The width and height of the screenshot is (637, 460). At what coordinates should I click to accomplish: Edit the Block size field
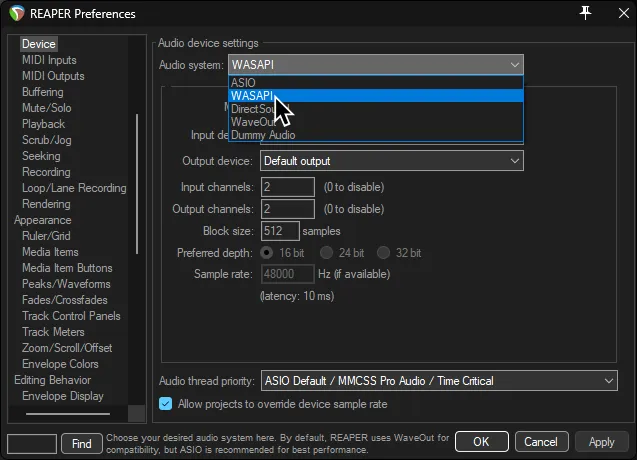point(280,231)
